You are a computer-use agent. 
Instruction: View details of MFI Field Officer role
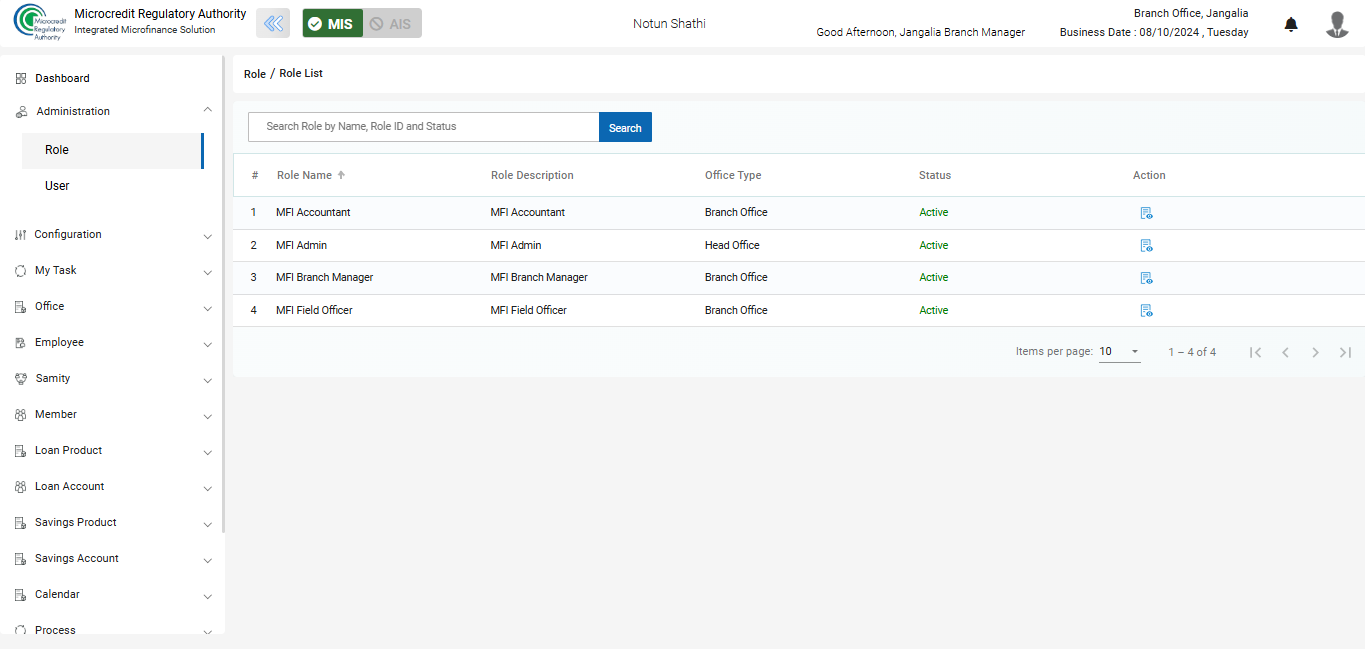click(x=1146, y=311)
